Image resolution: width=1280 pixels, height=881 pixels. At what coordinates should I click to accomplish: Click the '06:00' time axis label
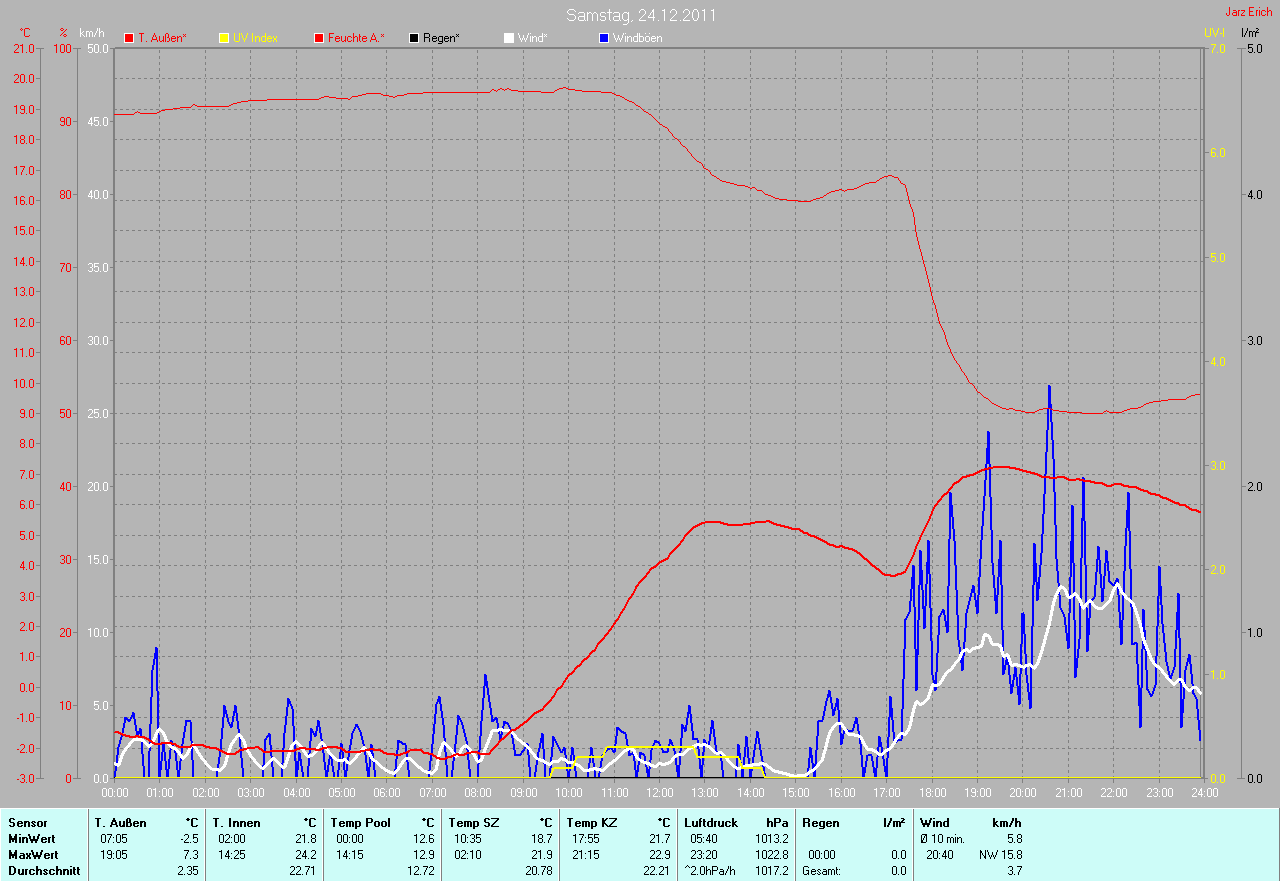387,793
